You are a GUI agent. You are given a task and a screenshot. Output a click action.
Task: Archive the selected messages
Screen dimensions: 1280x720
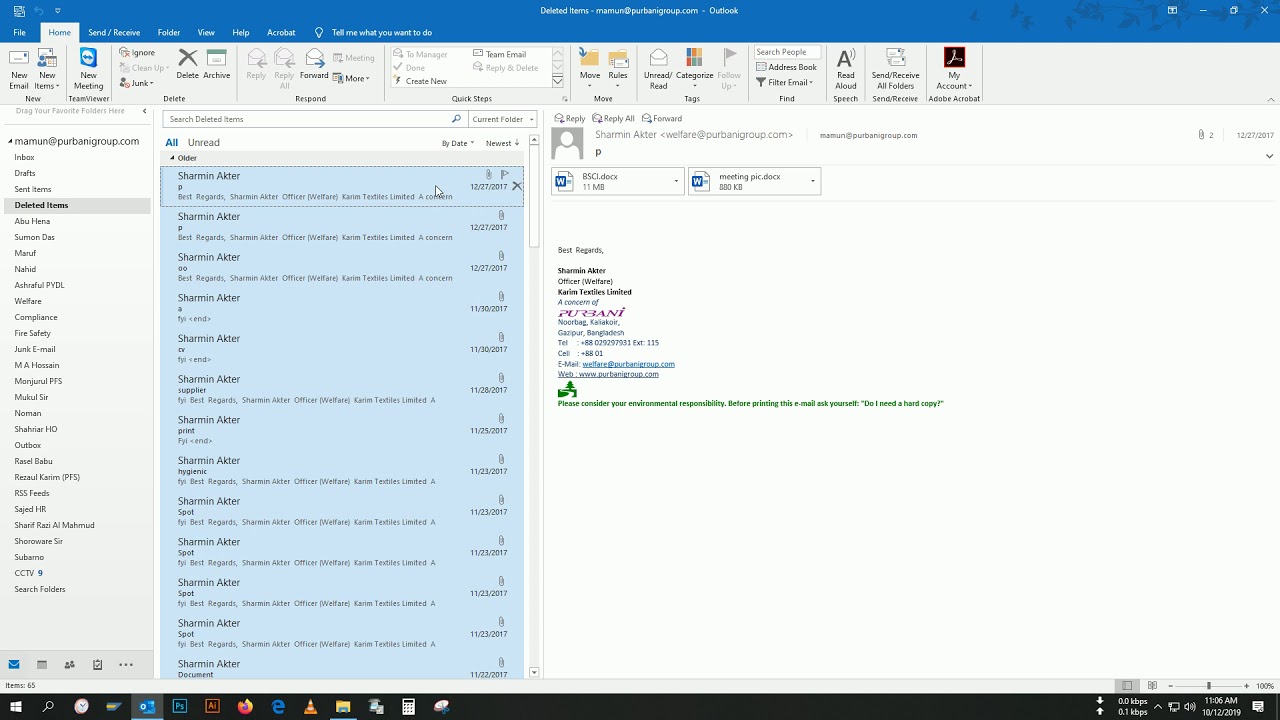pyautogui.click(x=216, y=65)
